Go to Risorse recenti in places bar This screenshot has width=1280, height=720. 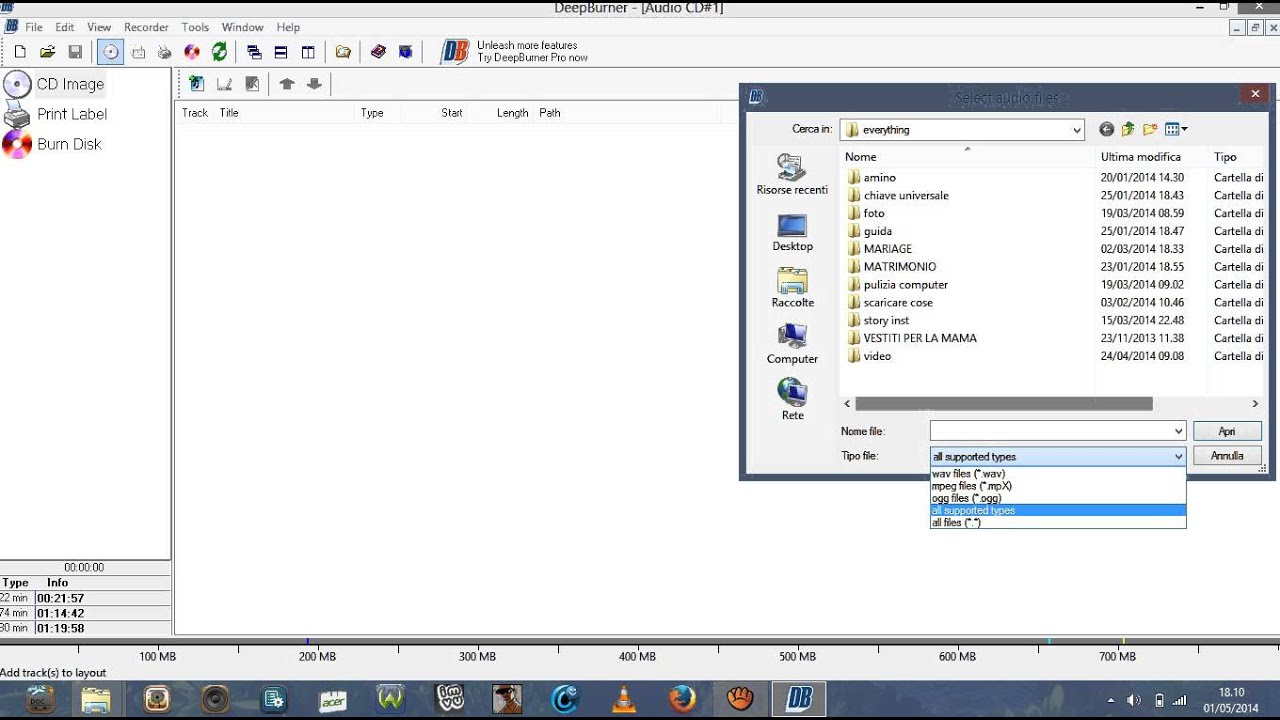792,174
